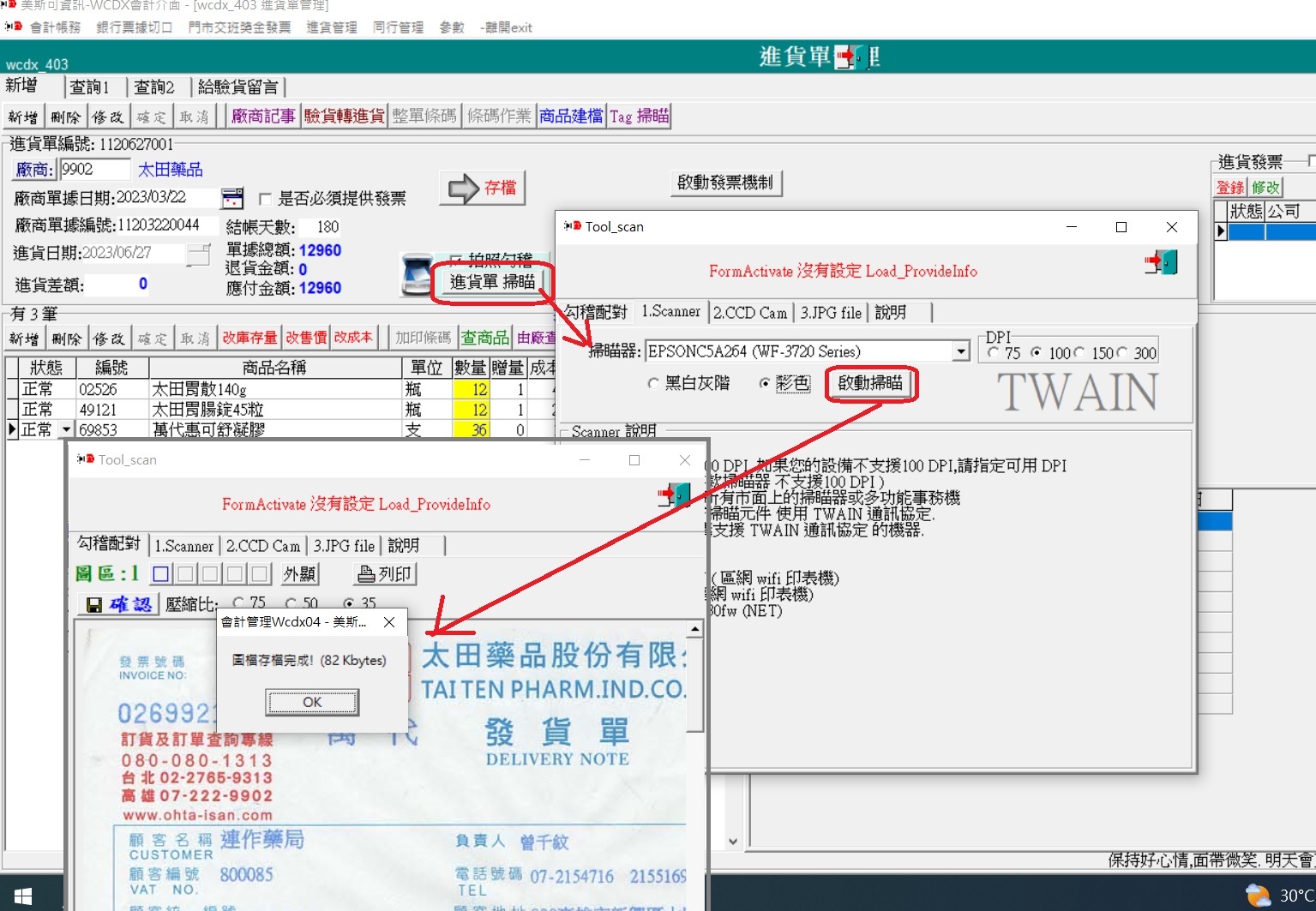Open the calendar icon beside 廠商單據日期
The height and width of the screenshot is (911, 1316).
tap(231, 198)
